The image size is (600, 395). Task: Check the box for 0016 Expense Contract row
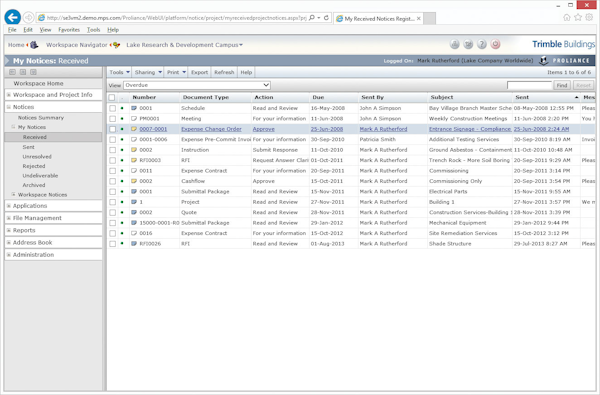pyautogui.click(x=112, y=233)
